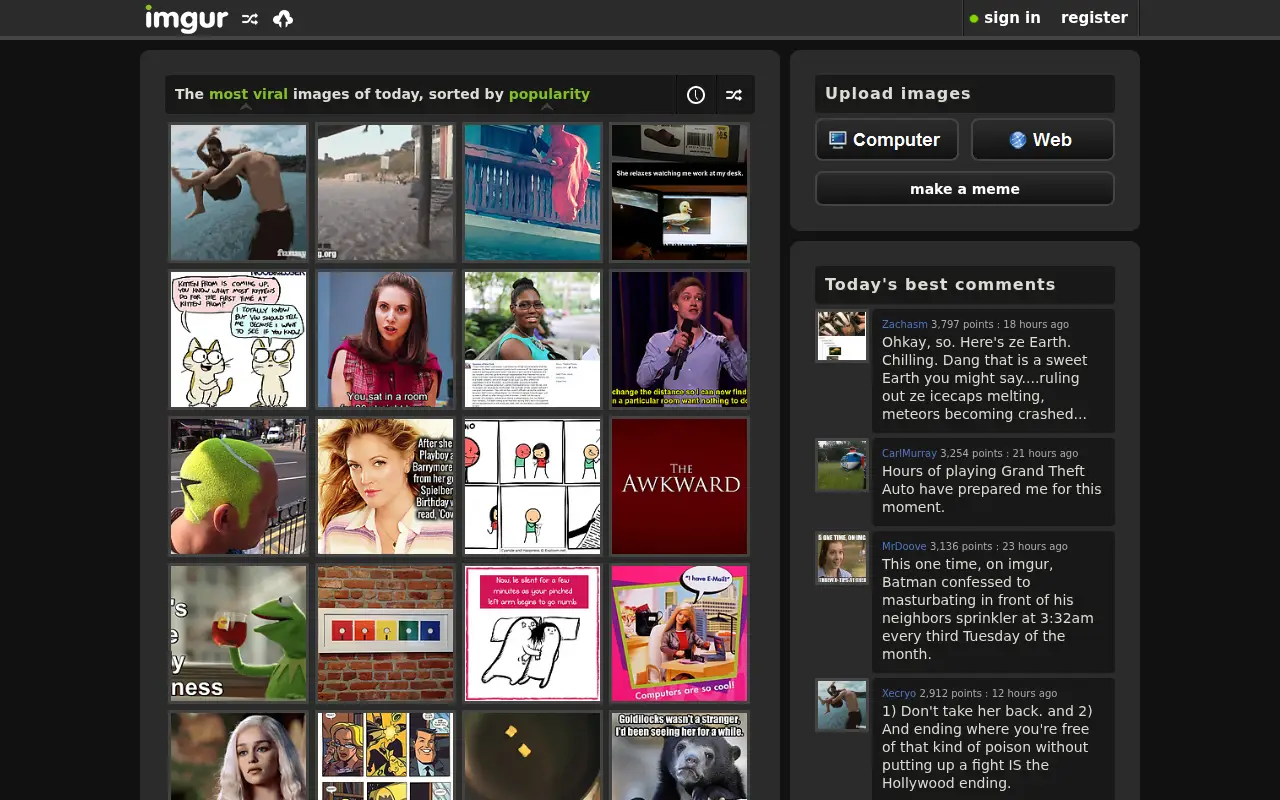Open the Cyanide and Happiness comic image

click(x=533, y=486)
